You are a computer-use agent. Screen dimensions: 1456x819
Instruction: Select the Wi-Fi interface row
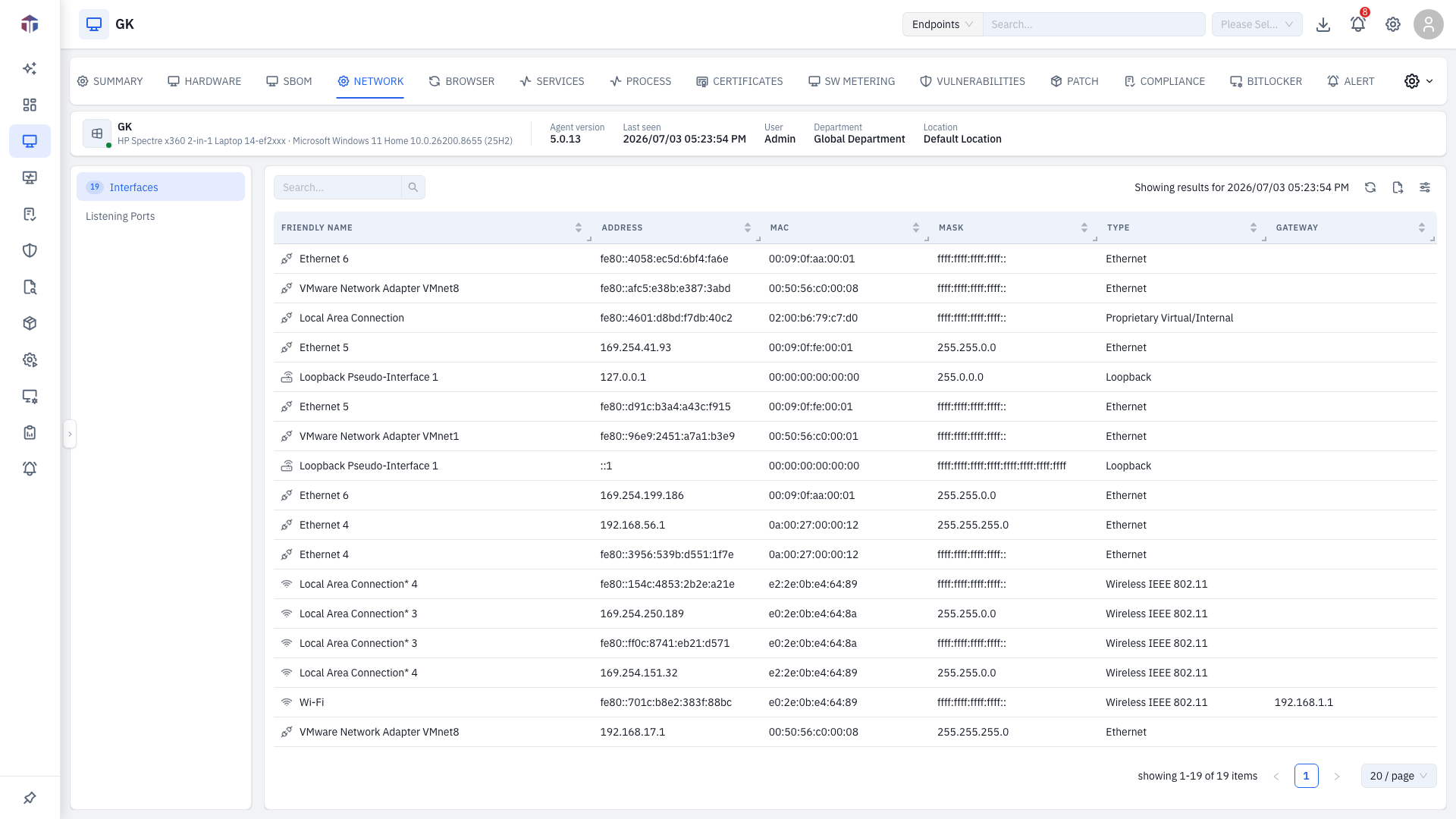coord(855,702)
